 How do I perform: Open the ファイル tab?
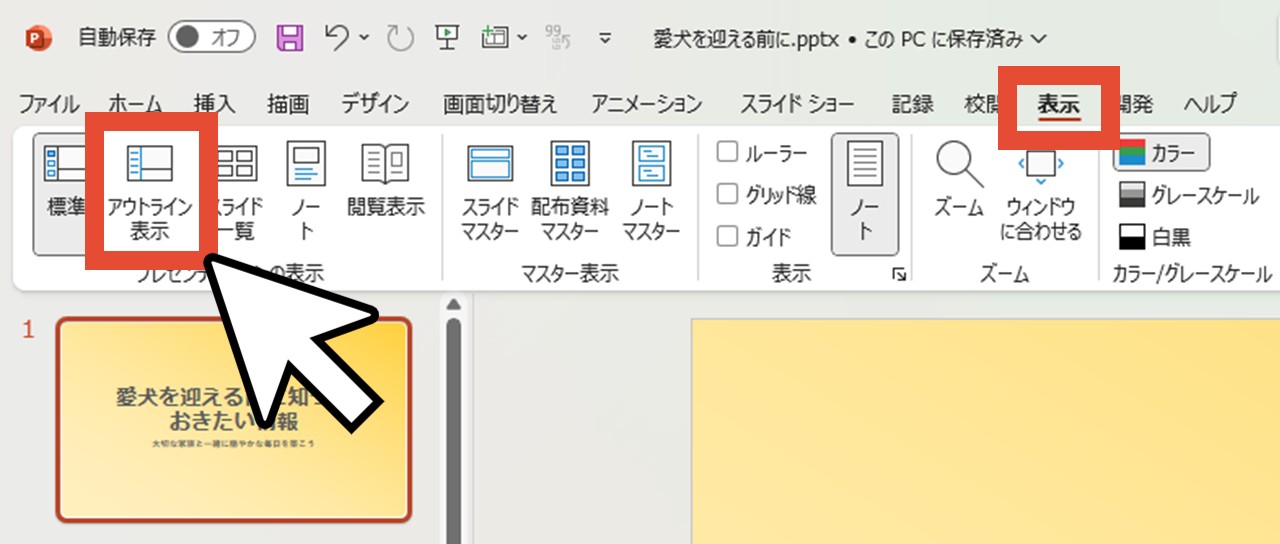pos(49,103)
